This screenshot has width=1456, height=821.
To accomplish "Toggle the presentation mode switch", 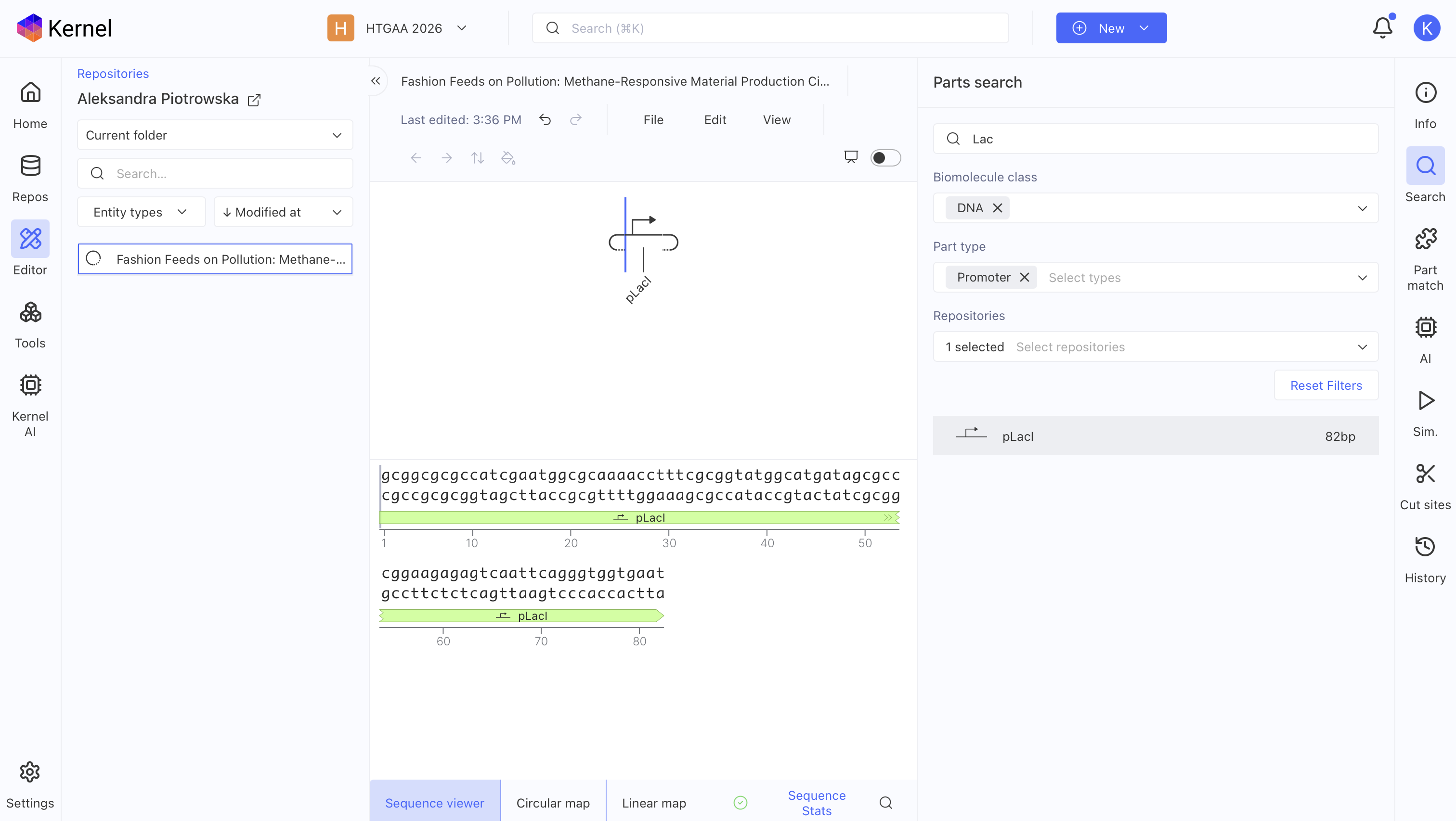I will point(886,158).
